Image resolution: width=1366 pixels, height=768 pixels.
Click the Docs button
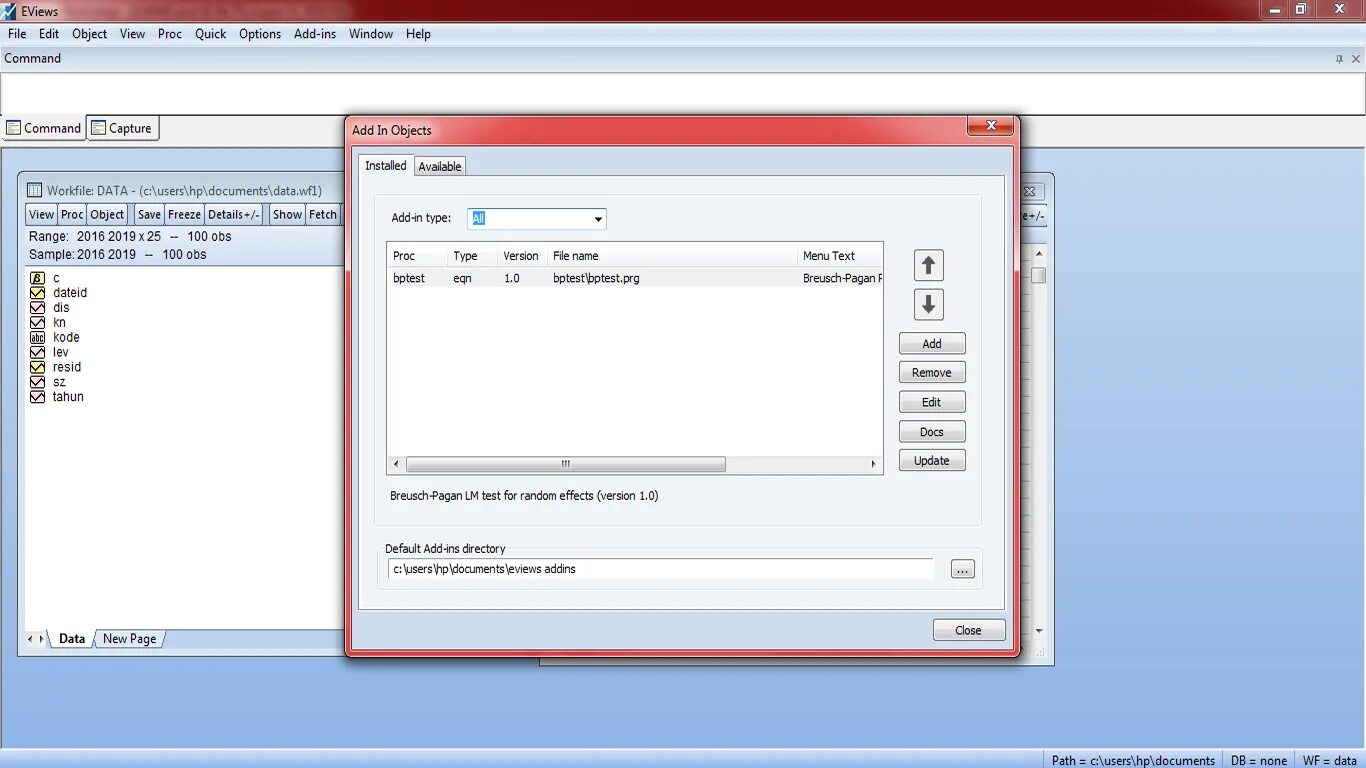[932, 432]
